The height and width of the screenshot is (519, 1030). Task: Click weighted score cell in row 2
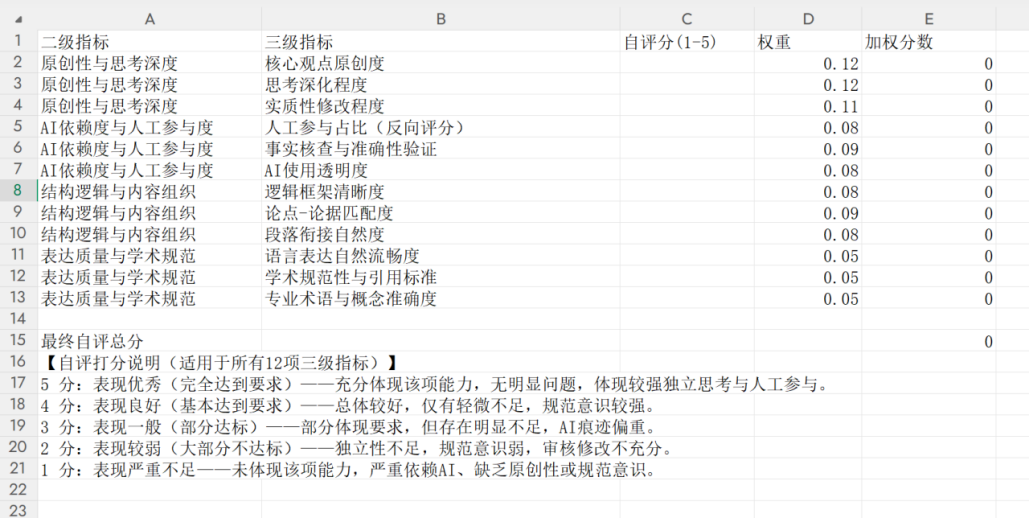pos(929,64)
